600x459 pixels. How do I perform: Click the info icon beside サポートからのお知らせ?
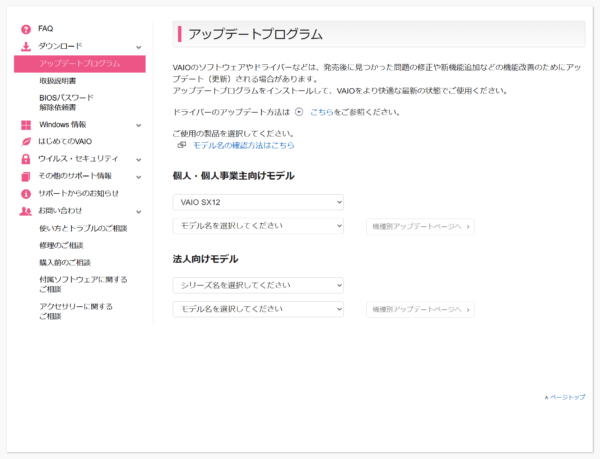(26, 193)
